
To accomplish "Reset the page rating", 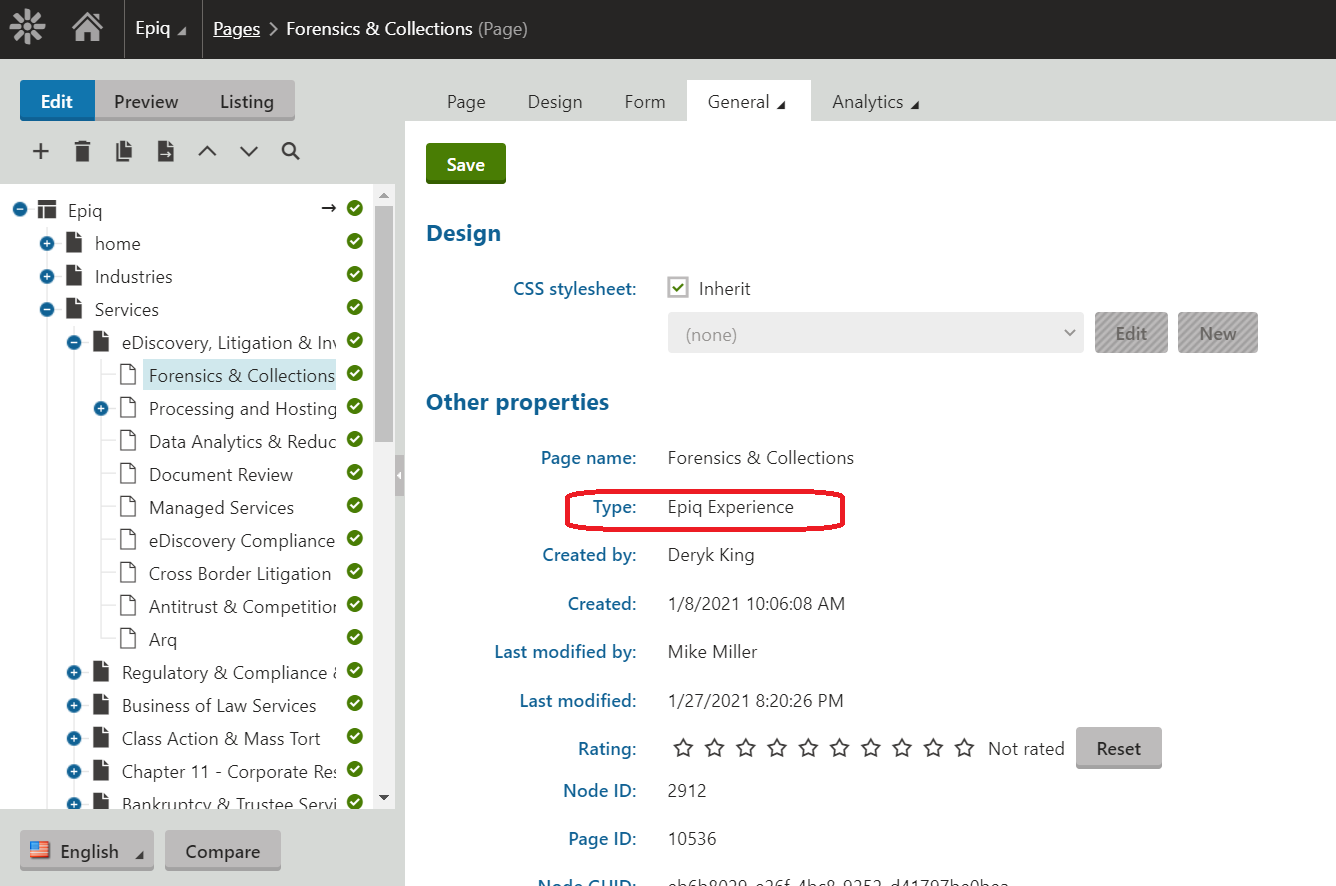I will pyautogui.click(x=1118, y=748).
